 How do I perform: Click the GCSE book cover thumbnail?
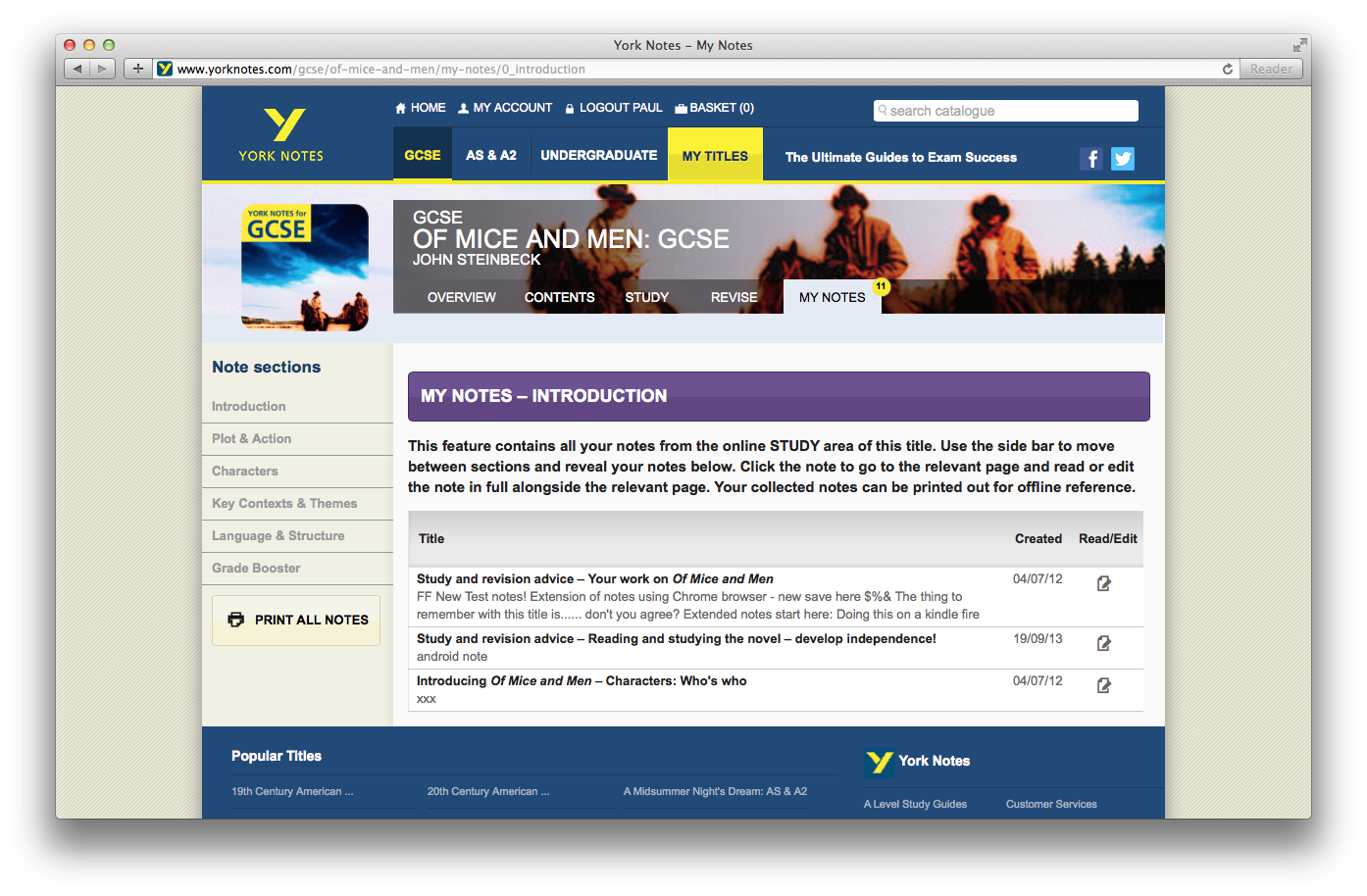[x=305, y=267]
